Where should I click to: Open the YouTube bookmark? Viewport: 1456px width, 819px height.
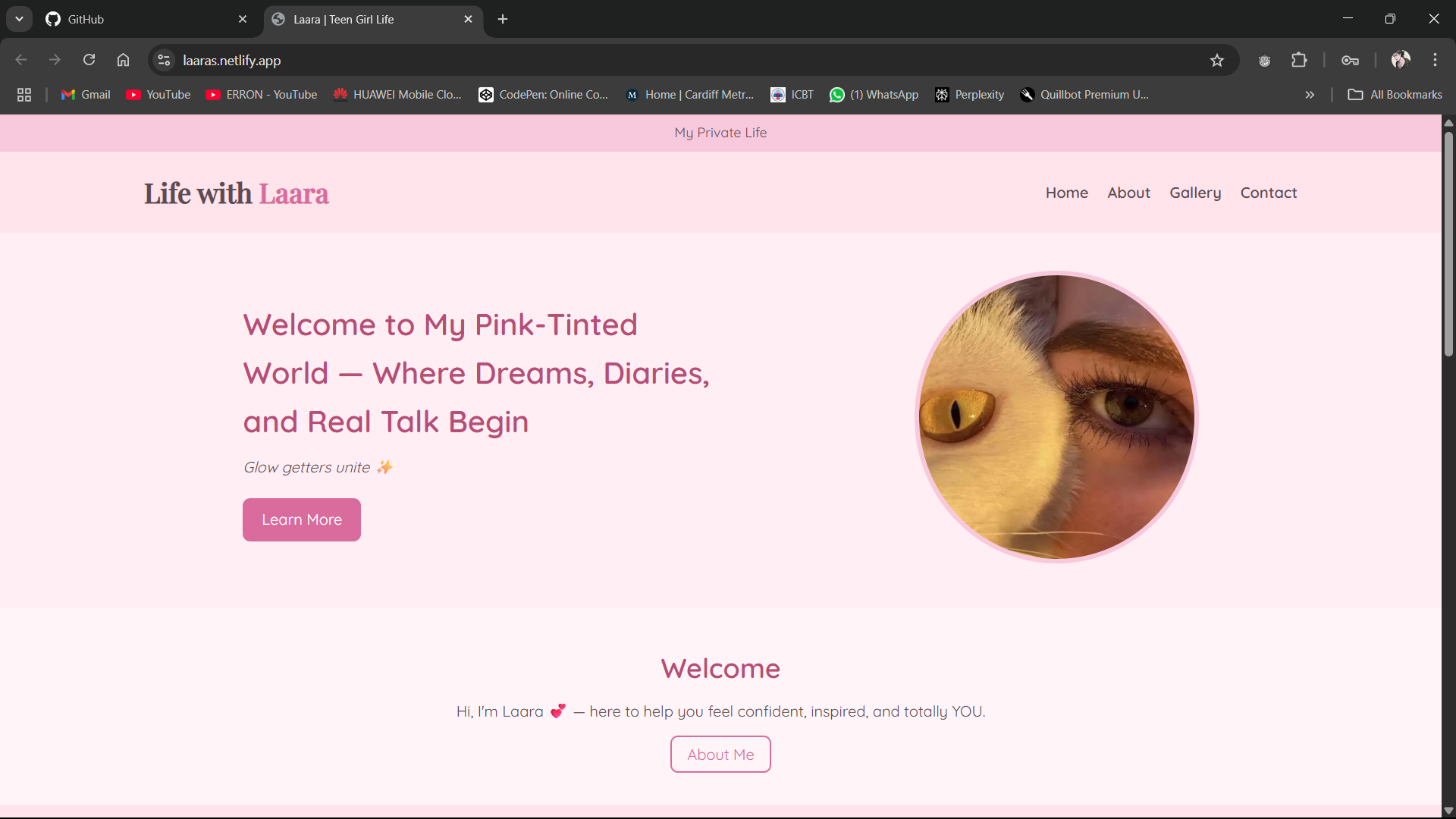click(158, 94)
